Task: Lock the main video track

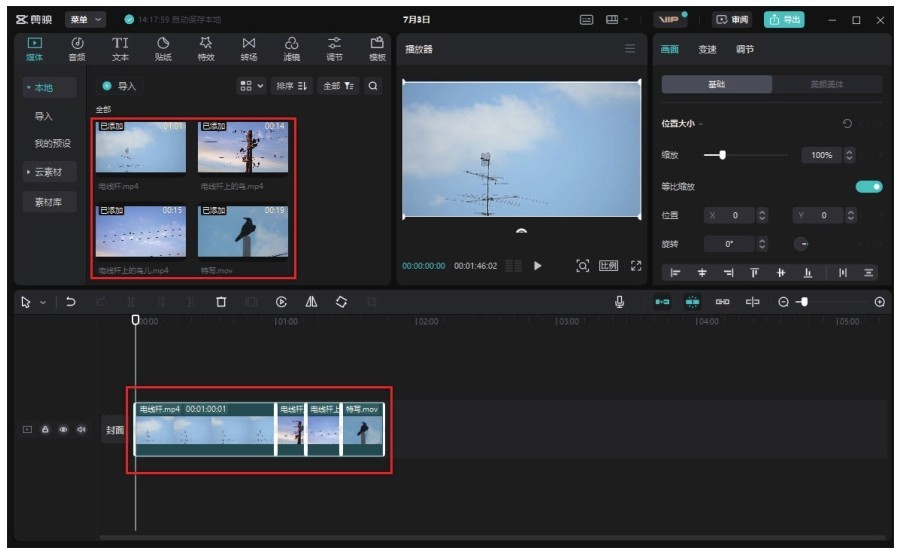Action: pyautogui.click(x=45, y=430)
